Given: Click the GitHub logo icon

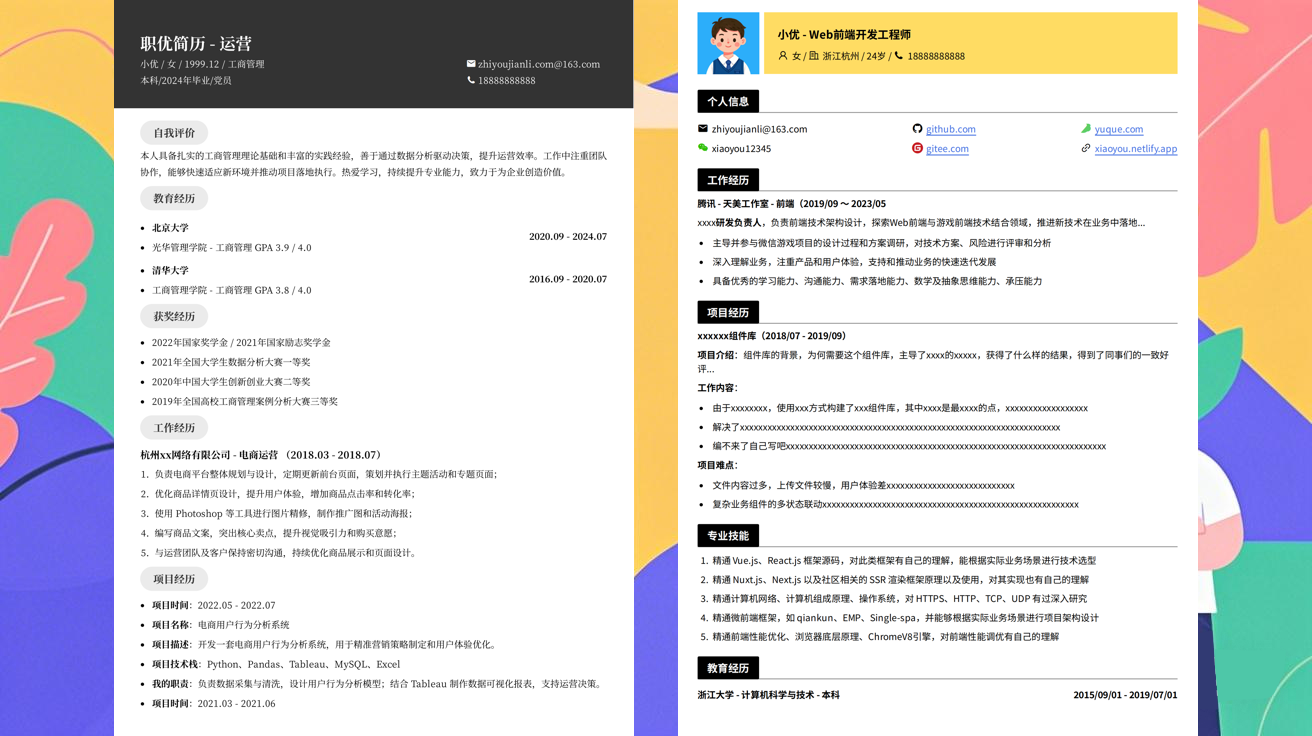Looking at the screenshot, I should pos(917,129).
